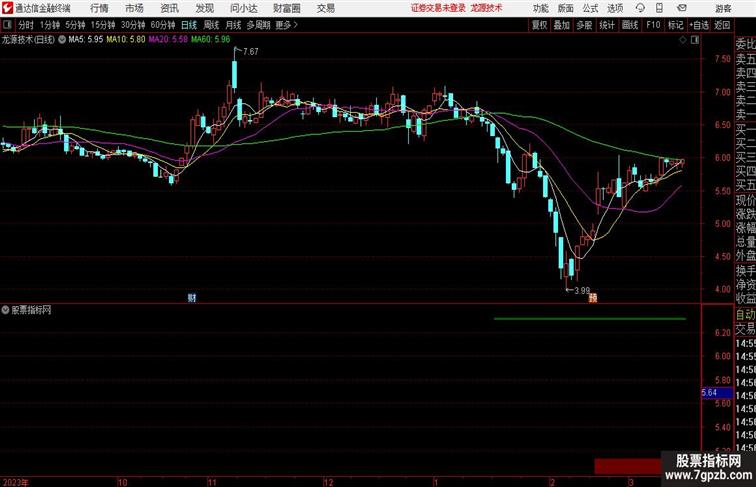Image resolution: width=756 pixels, height=487 pixels.
Task: Switch to 1分钟 period tab
Action: pyautogui.click(x=50, y=25)
